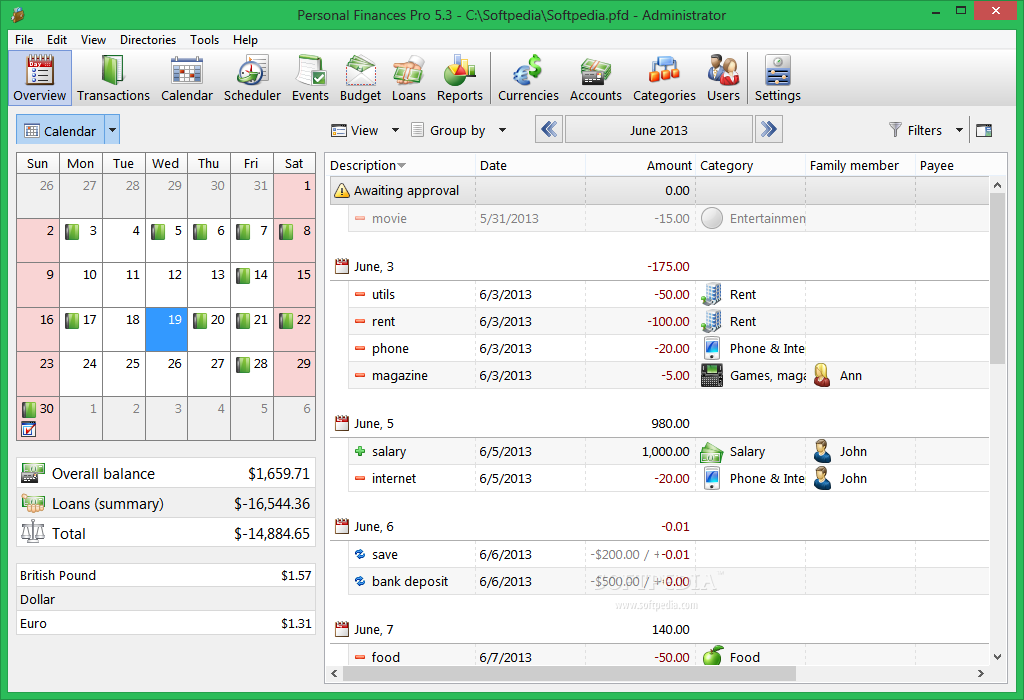Open the File menu
The width and height of the screenshot is (1024, 700).
click(x=24, y=40)
